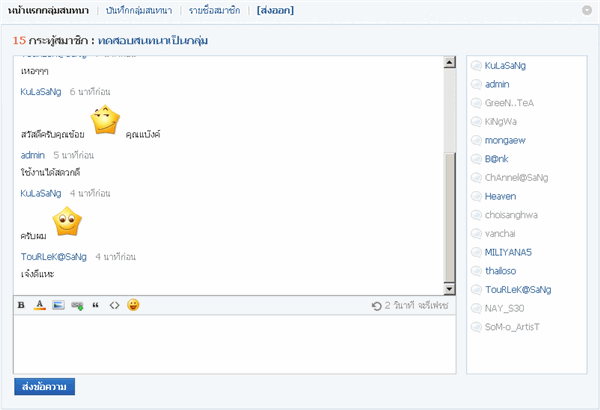Expand the round dropdown arrow at the top right
Viewport: 600px width, 410px height.
click(x=587, y=10)
